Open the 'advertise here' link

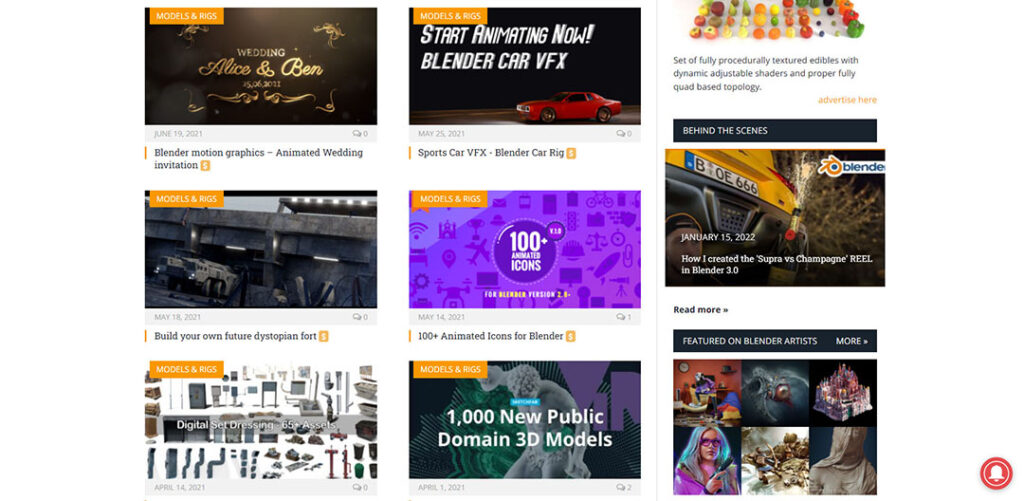847,100
